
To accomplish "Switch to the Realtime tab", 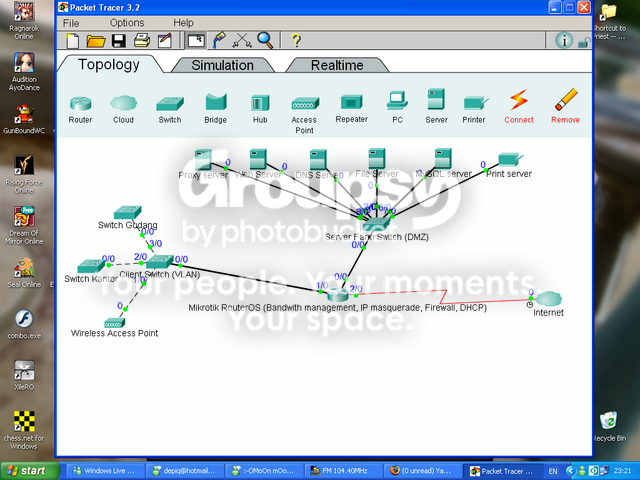I will (x=337, y=65).
